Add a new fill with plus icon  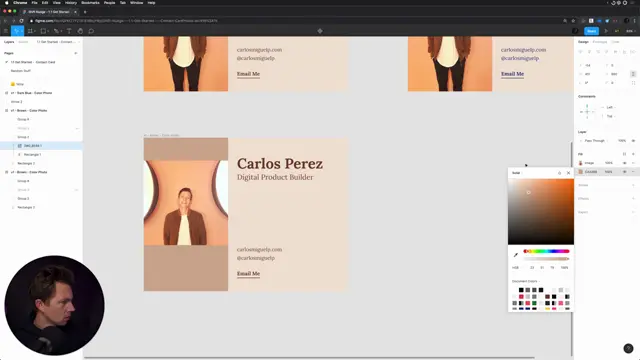point(633,154)
